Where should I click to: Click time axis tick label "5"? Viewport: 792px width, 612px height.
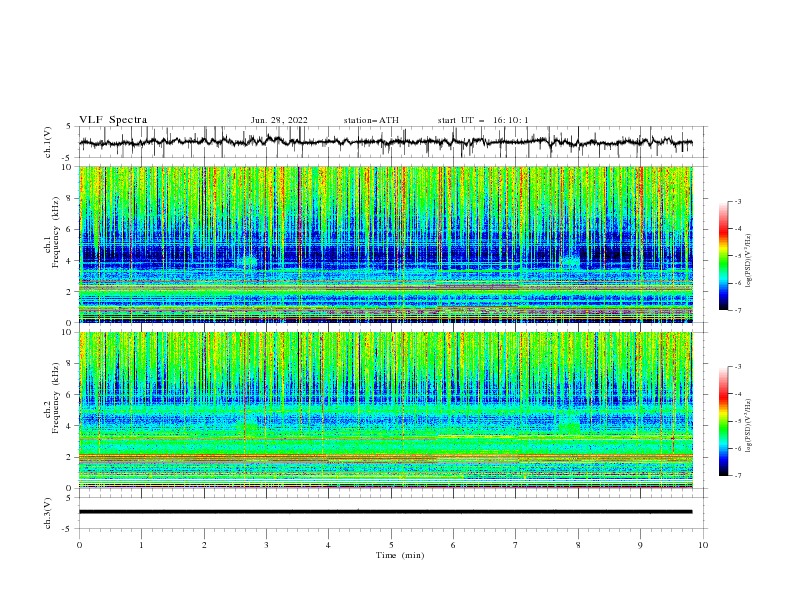point(391,545)
